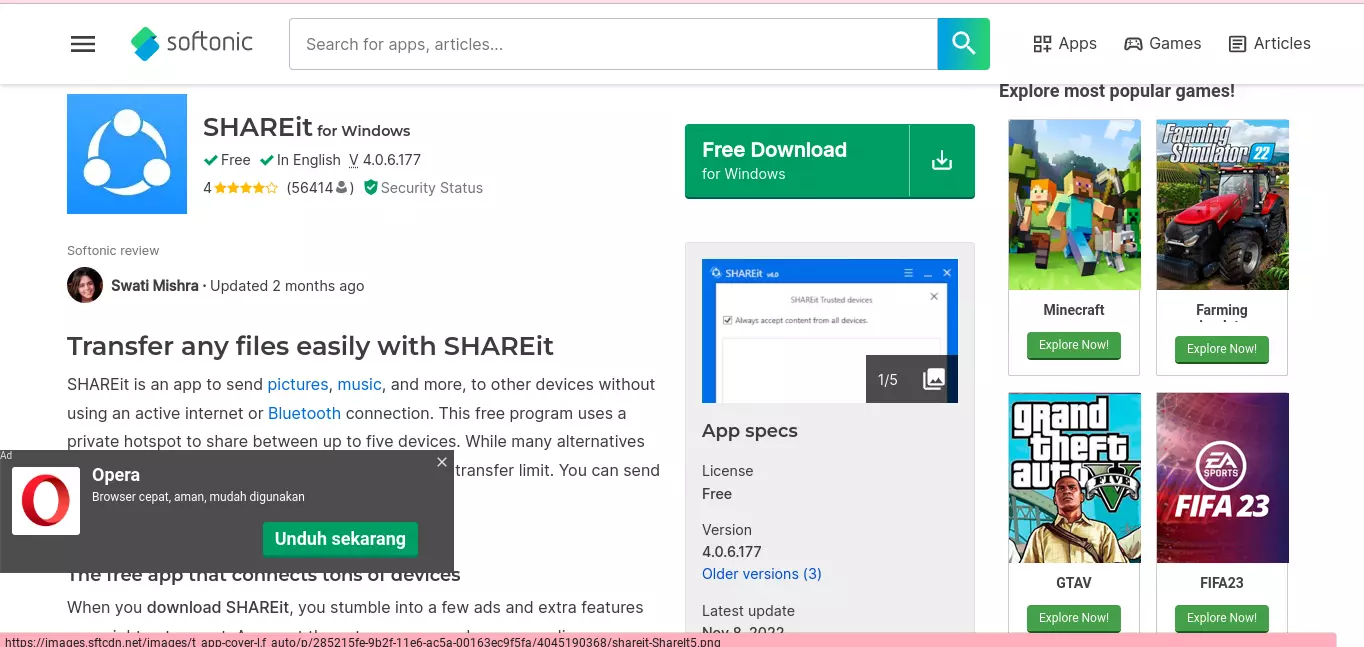This screenshot has height=647, width=1364.
Task: Open Older versions (3) link
Action: click(762, 574)
